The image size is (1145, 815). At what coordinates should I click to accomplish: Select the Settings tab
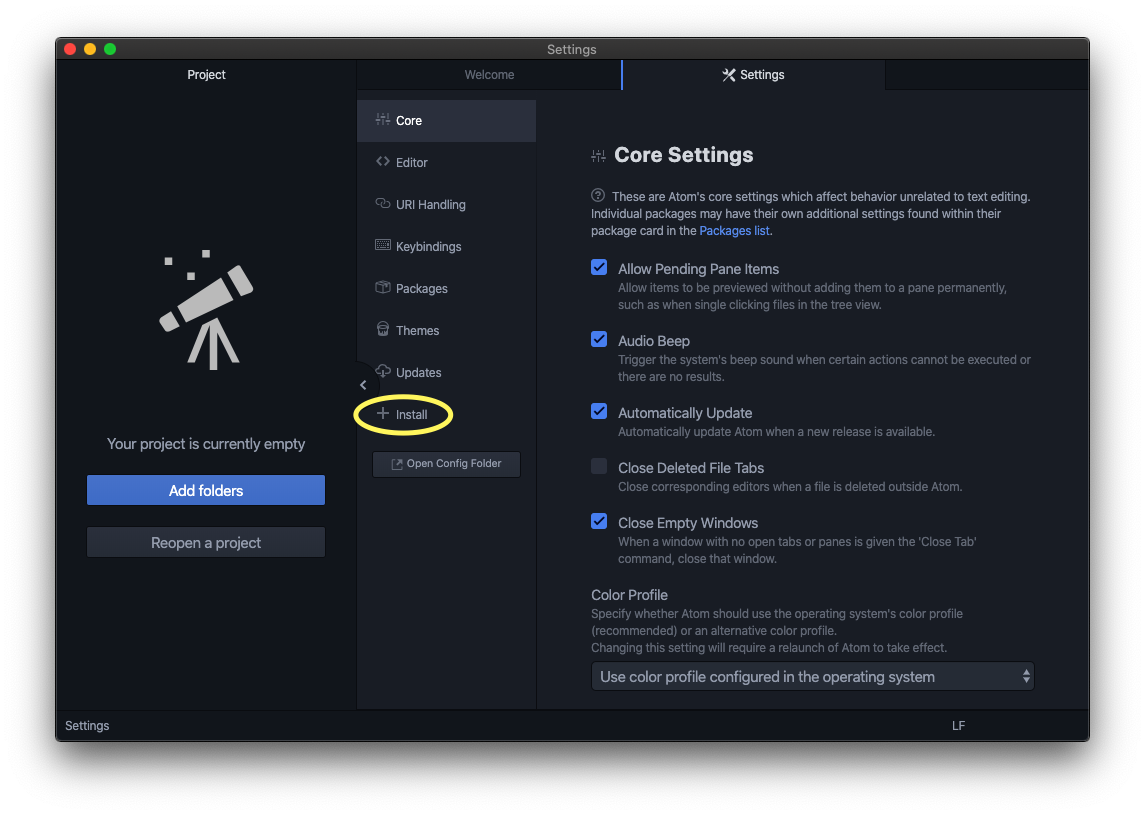753,74
